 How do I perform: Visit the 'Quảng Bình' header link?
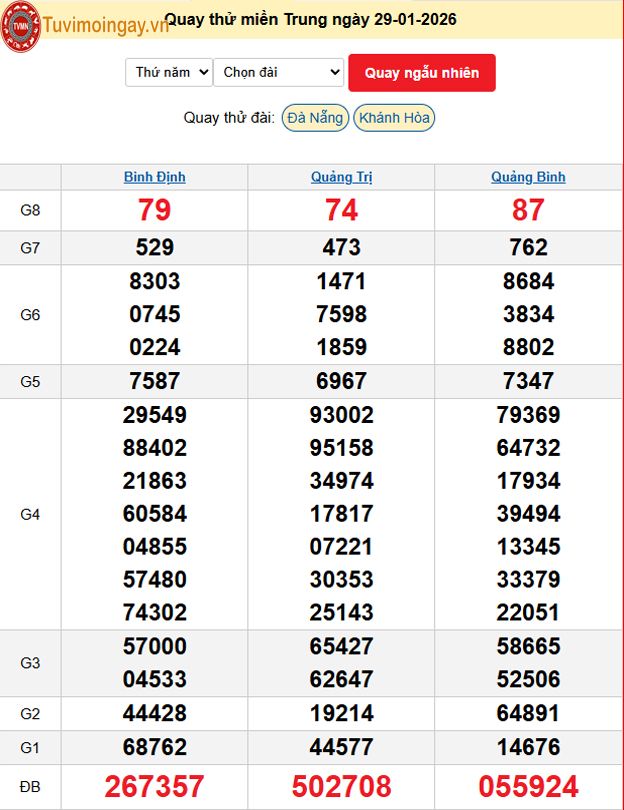[528, 177]
